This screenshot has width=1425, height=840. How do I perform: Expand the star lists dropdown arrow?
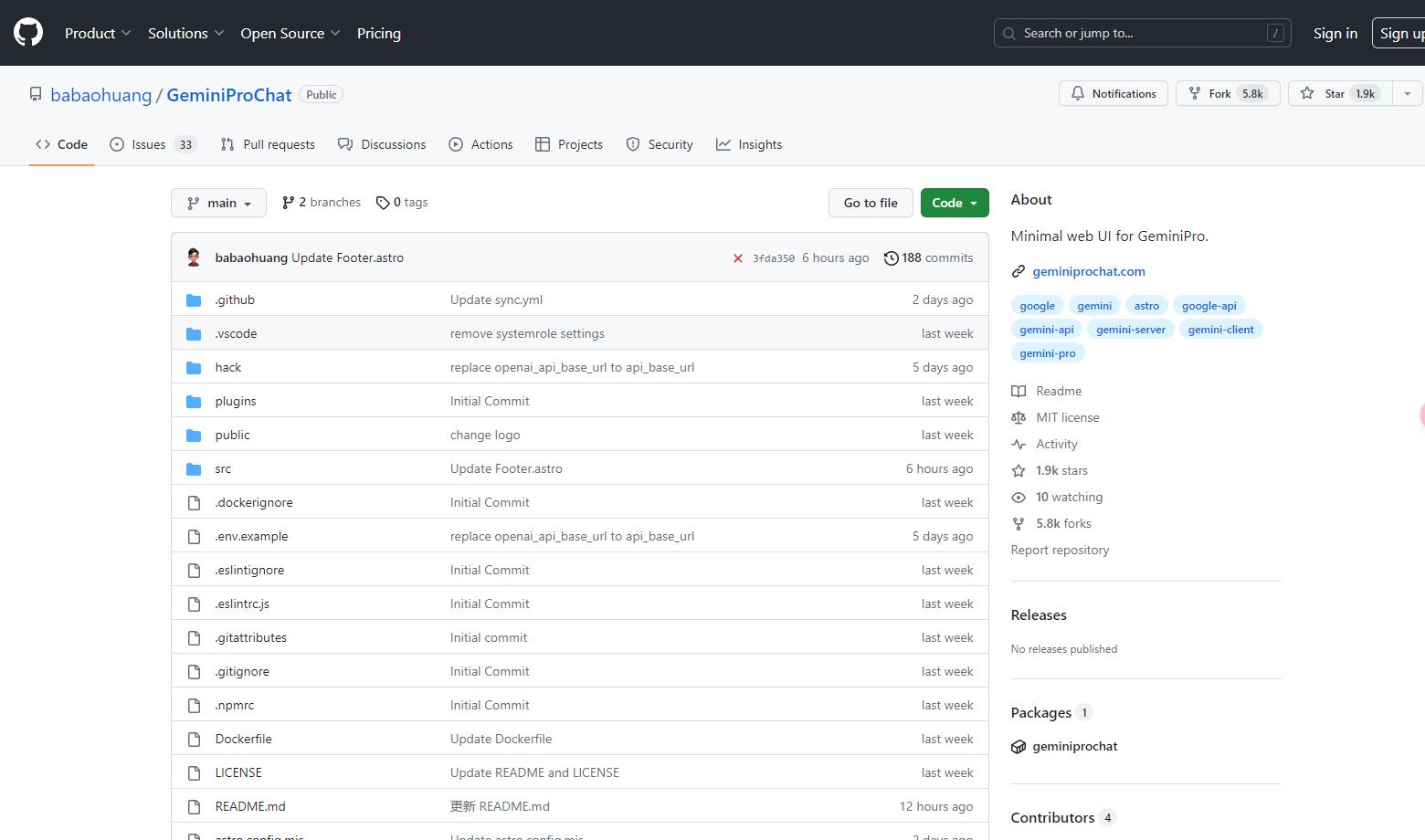click(x=1407, y=94)
